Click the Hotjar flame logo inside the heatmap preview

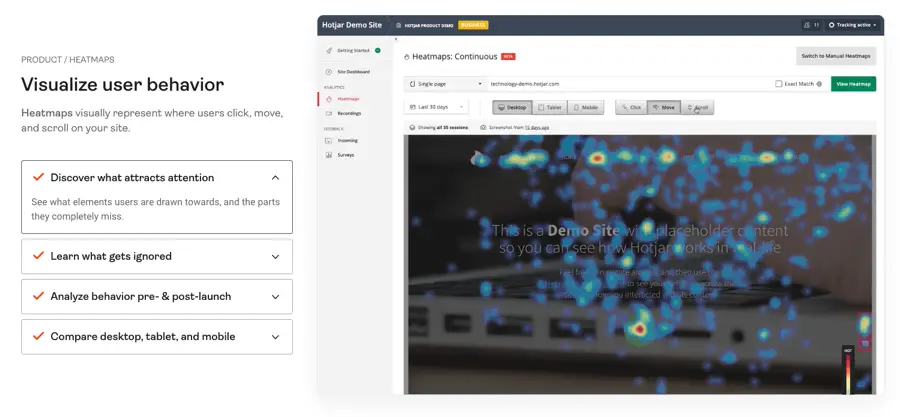pos(476,157)
